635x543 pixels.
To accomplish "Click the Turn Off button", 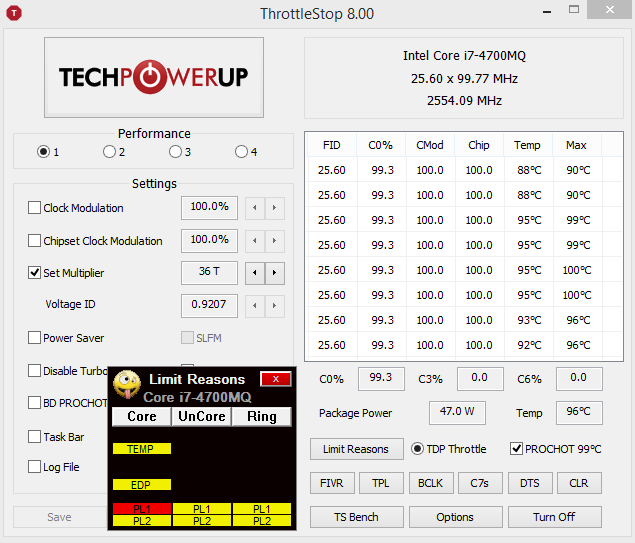I will pyautogui.click(x=555, y=517).
